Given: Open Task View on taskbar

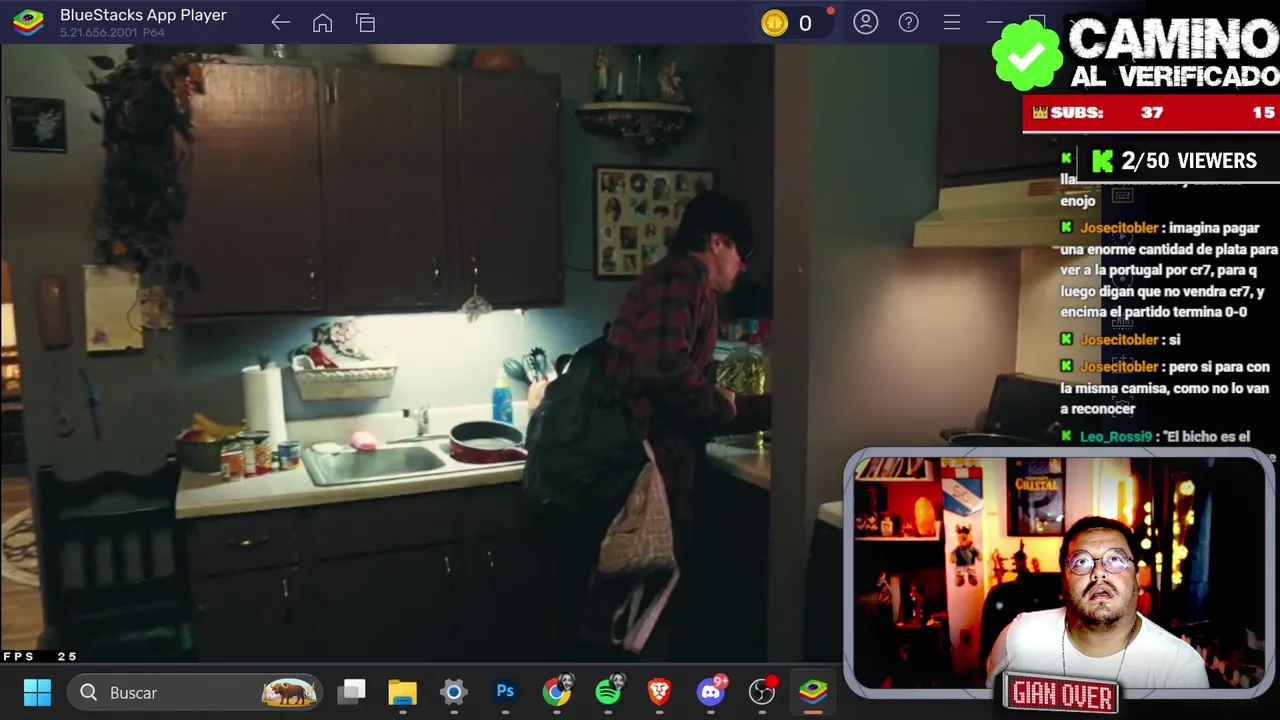Looking at the screenshot, I should [351, 692].
